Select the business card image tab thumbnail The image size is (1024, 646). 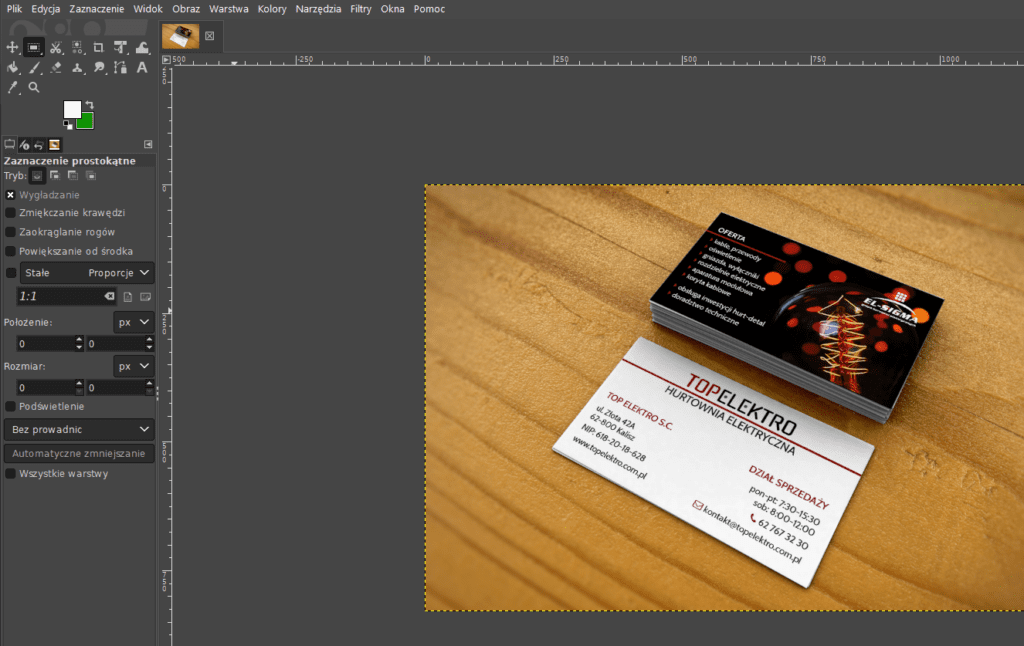click(180, 36)
